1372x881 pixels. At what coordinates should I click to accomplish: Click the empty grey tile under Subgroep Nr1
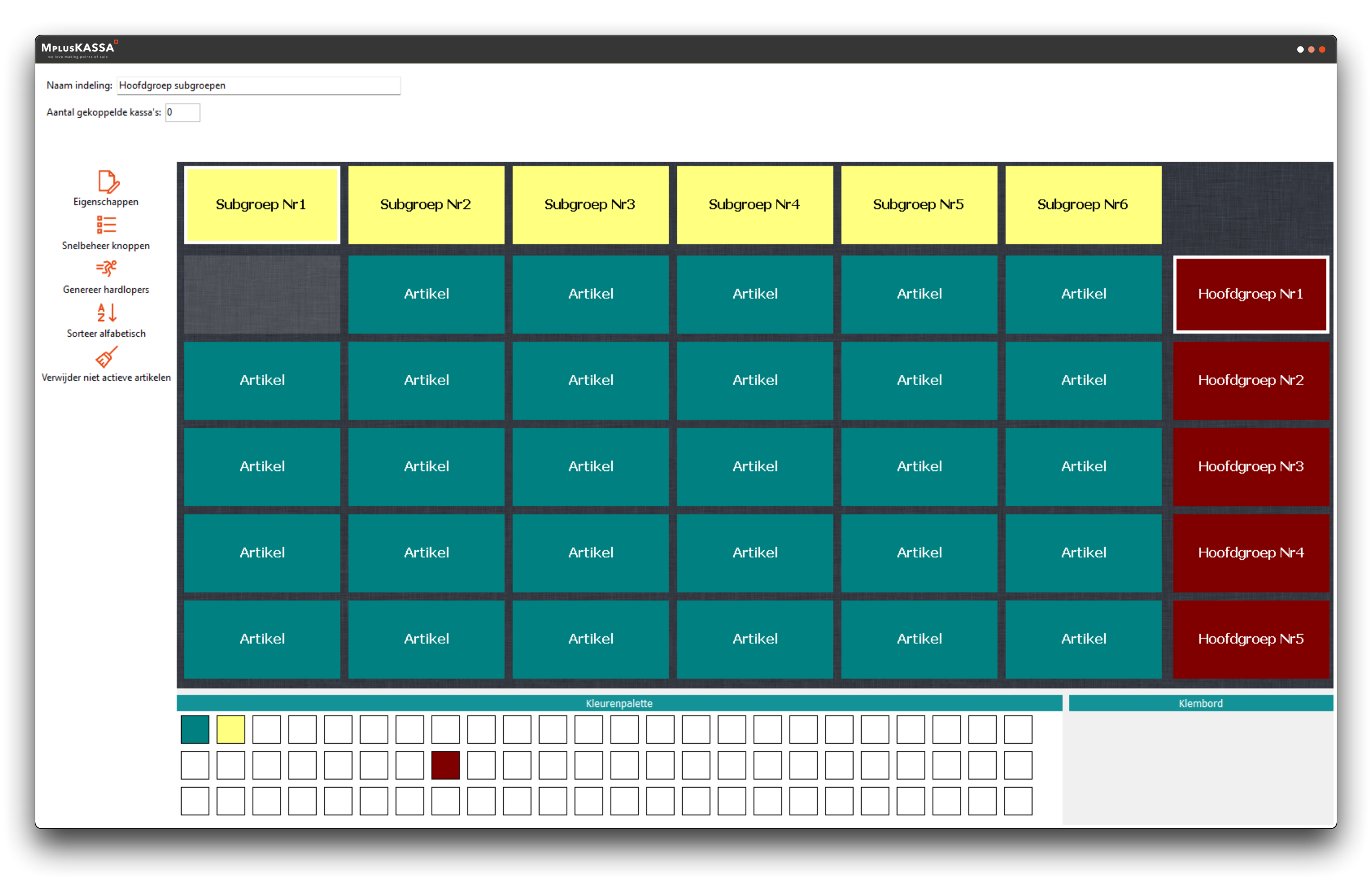click(x=262, y=294)
